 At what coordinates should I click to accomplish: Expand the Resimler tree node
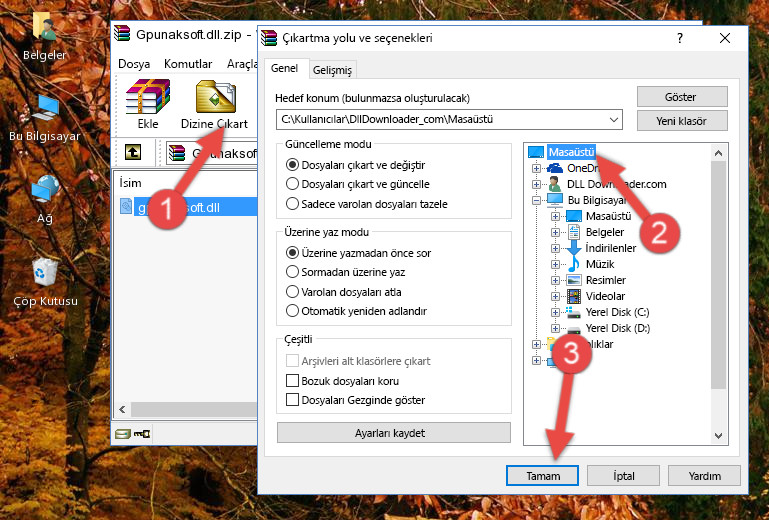coord(555,281)
